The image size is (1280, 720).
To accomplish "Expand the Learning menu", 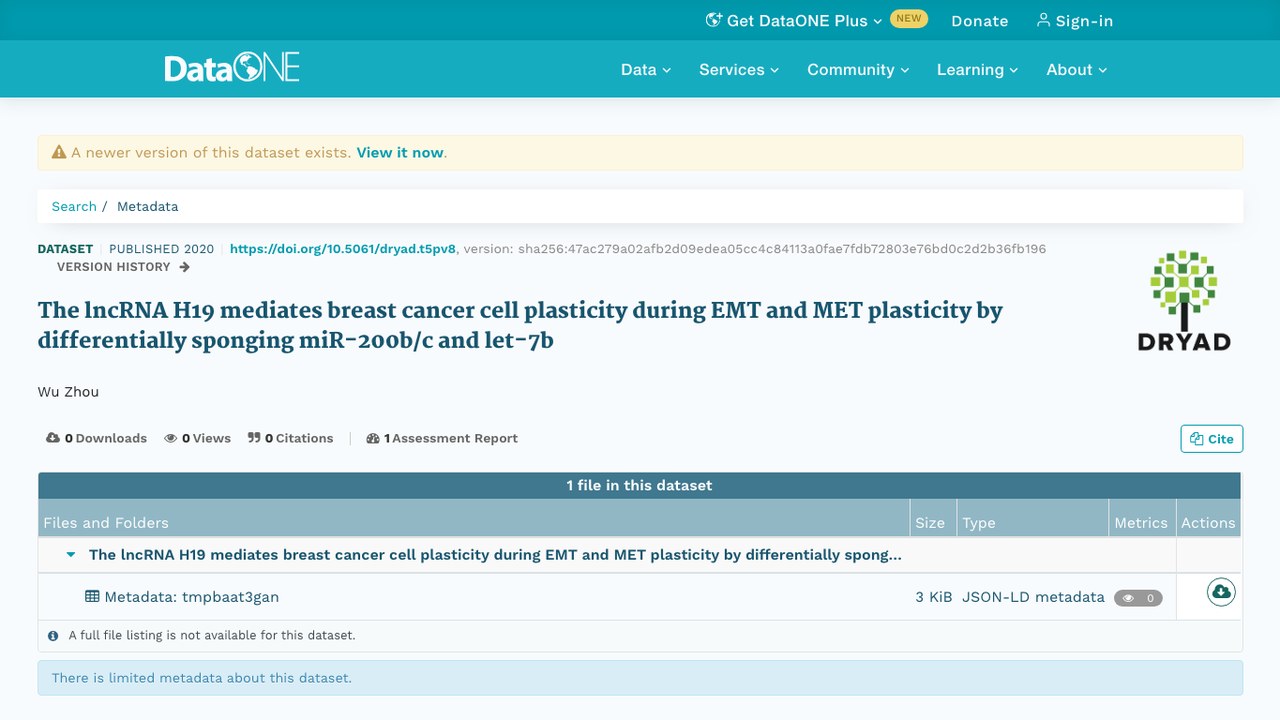I will (x=977, y=69).
